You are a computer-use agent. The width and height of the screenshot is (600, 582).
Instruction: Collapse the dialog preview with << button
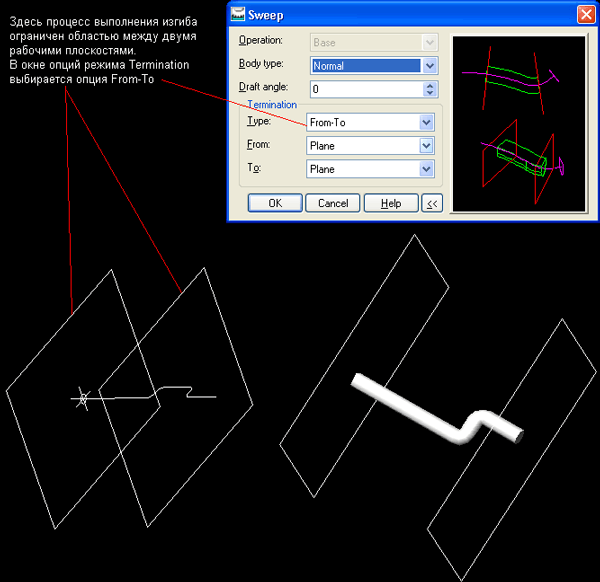coord(432,203)
